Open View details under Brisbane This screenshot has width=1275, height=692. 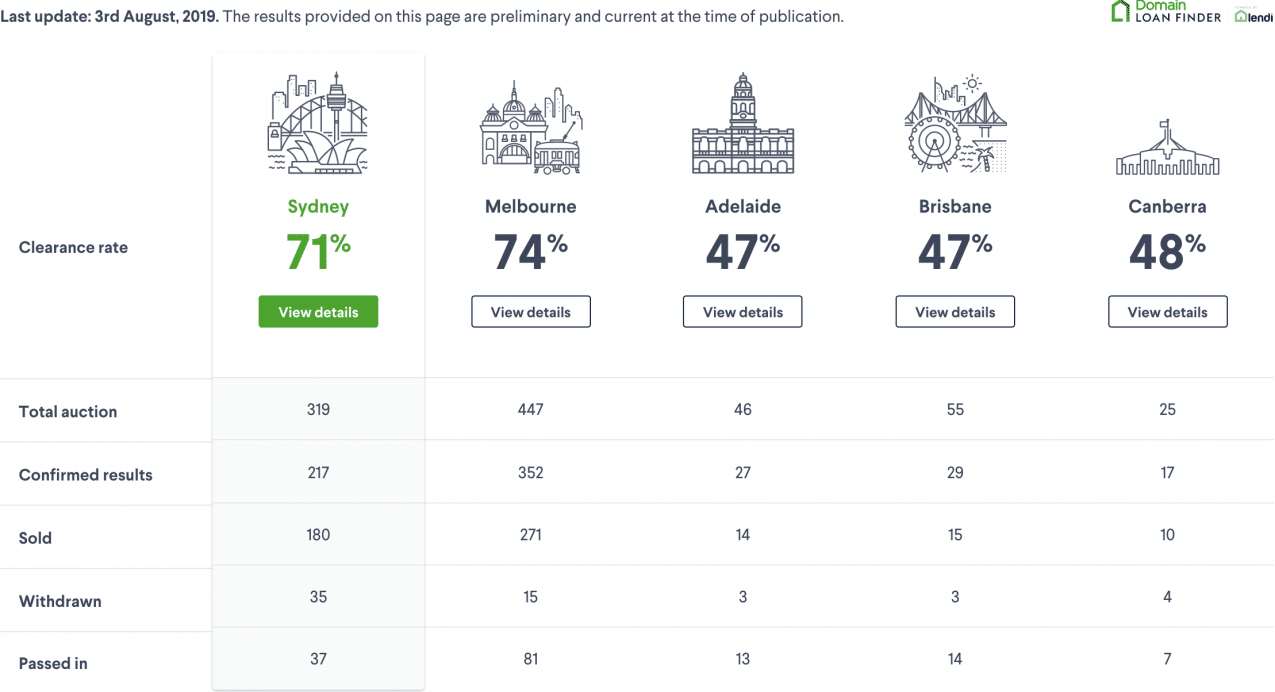[955, 312]
